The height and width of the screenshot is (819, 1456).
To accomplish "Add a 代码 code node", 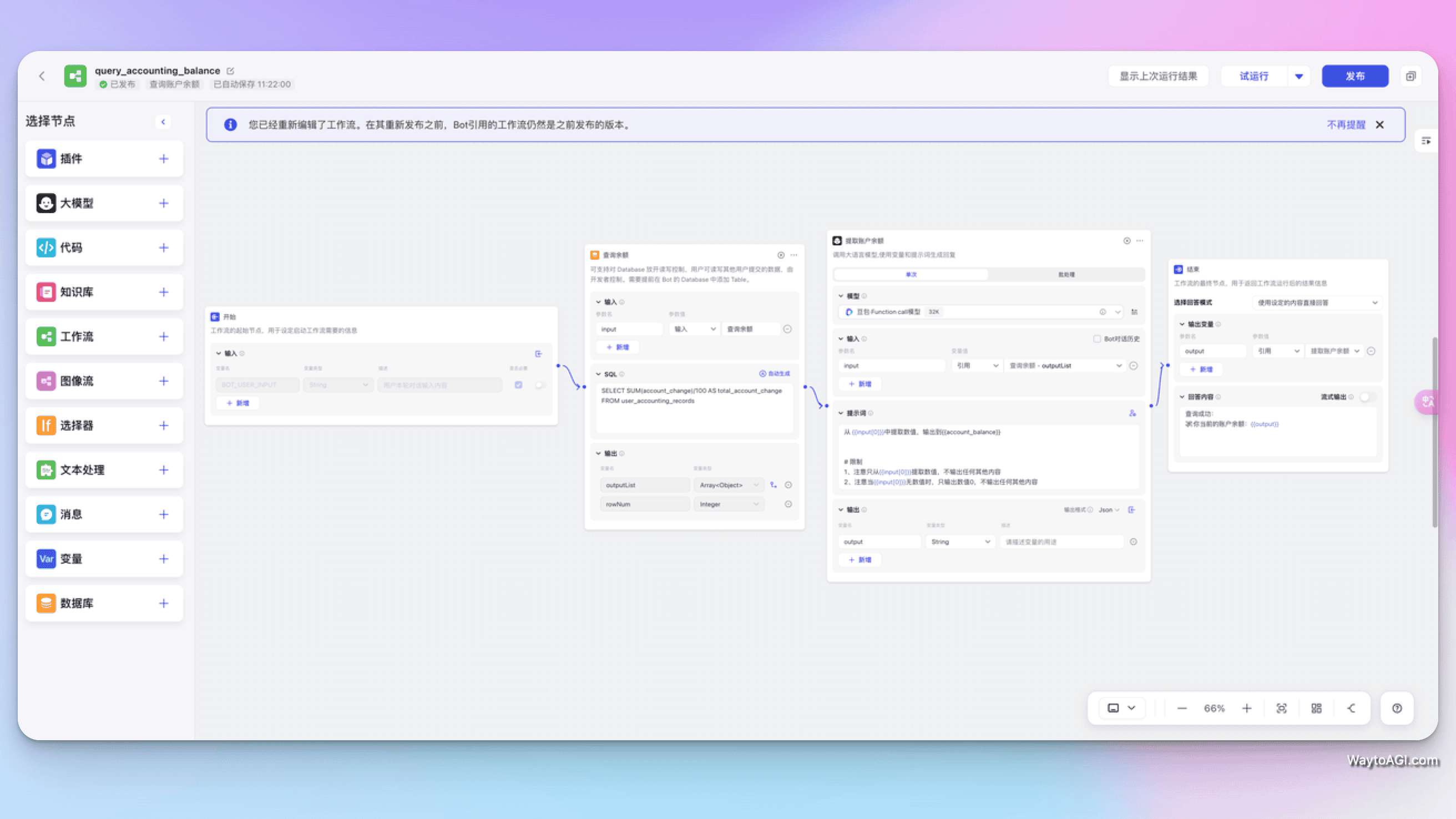I will click(163, 247).
